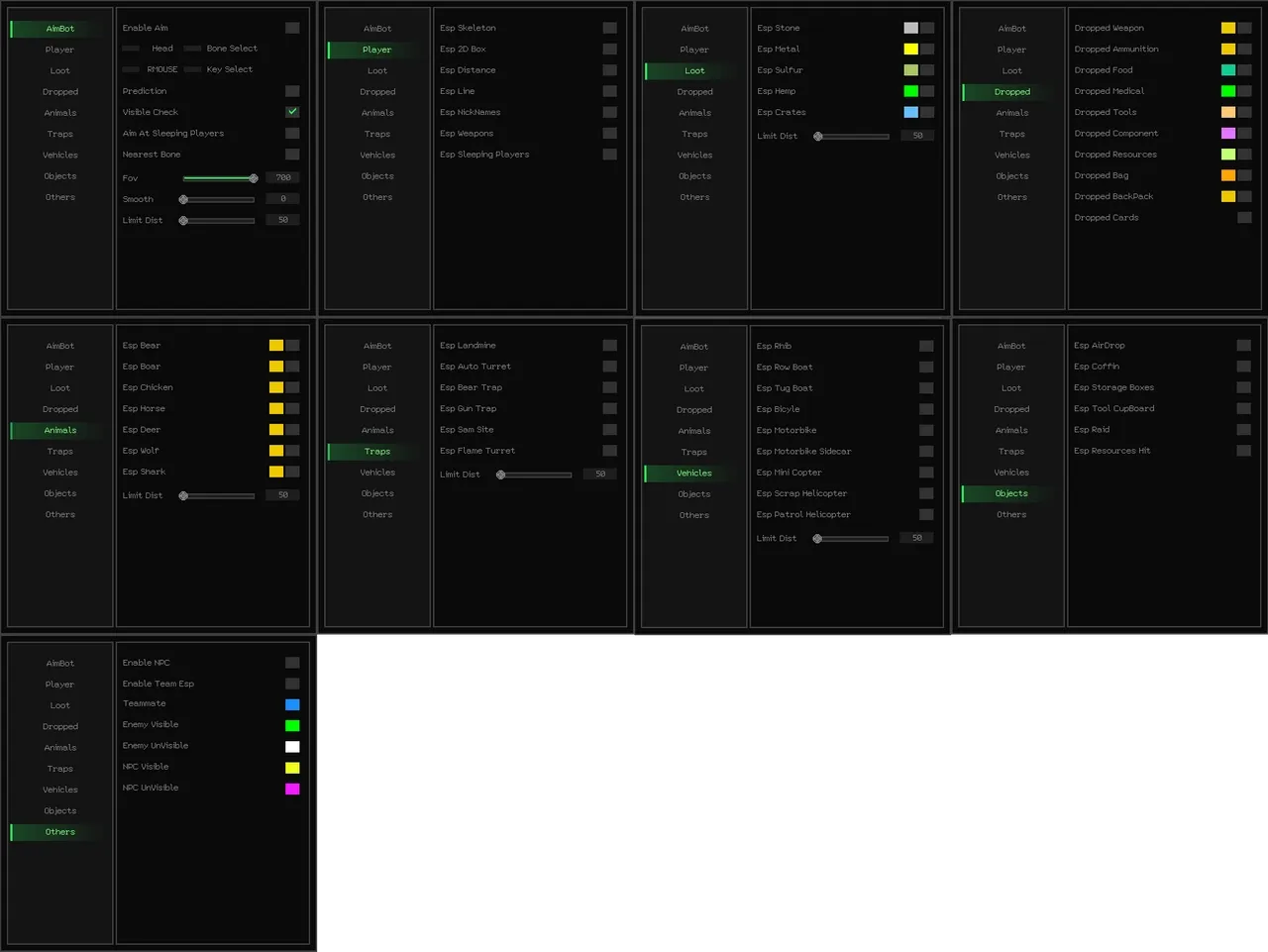Click the Smooth value field
This screenshot has height=952, width=1268.
282,199
